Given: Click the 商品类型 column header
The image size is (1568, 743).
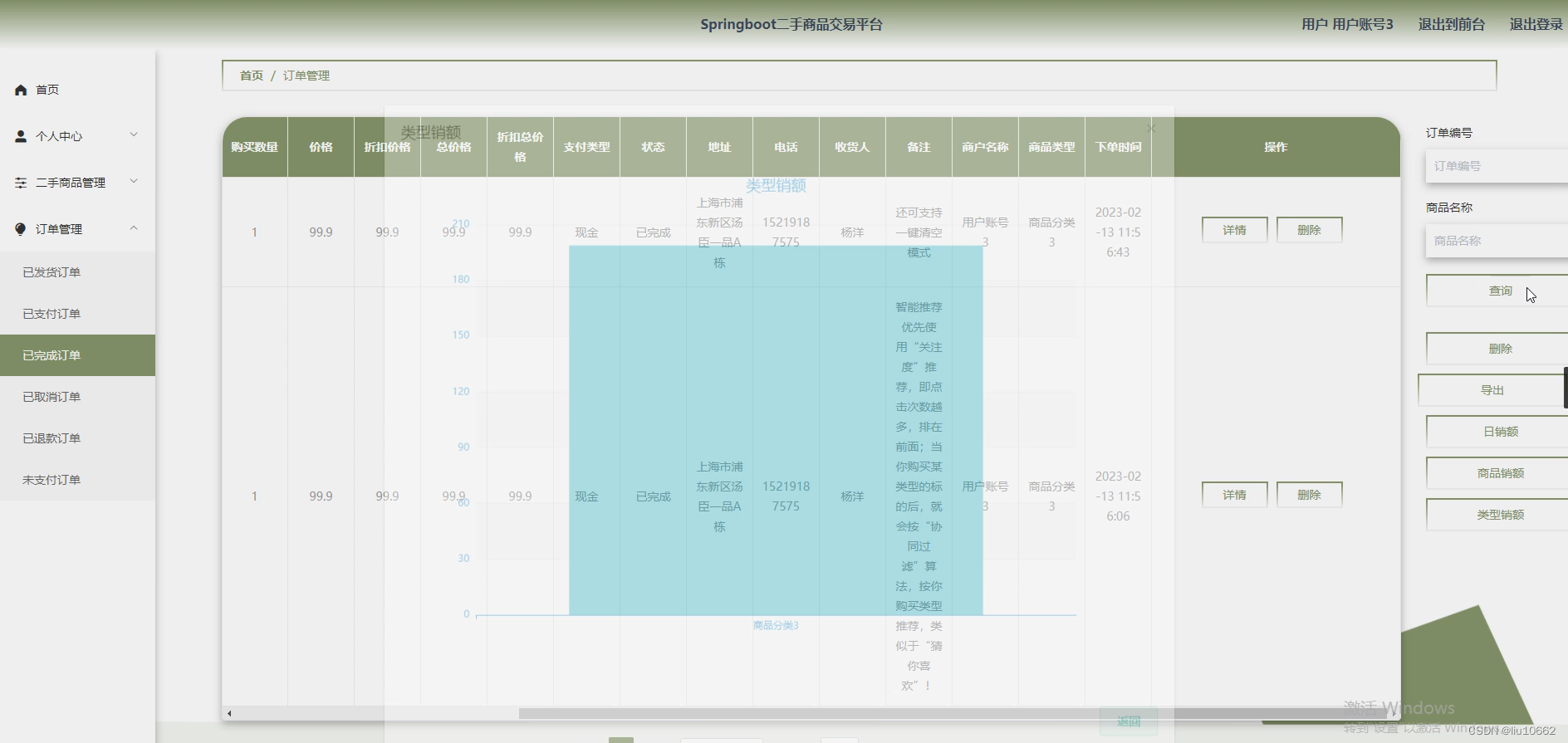Looking at the screenshot, I should pyautogui.click(x=1051, y=147).
